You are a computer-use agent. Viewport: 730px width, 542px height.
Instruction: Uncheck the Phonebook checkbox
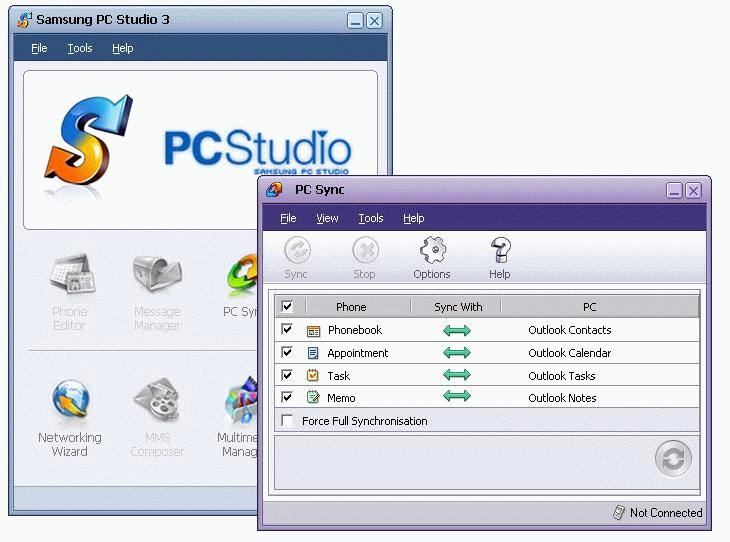tap(287, 329)
